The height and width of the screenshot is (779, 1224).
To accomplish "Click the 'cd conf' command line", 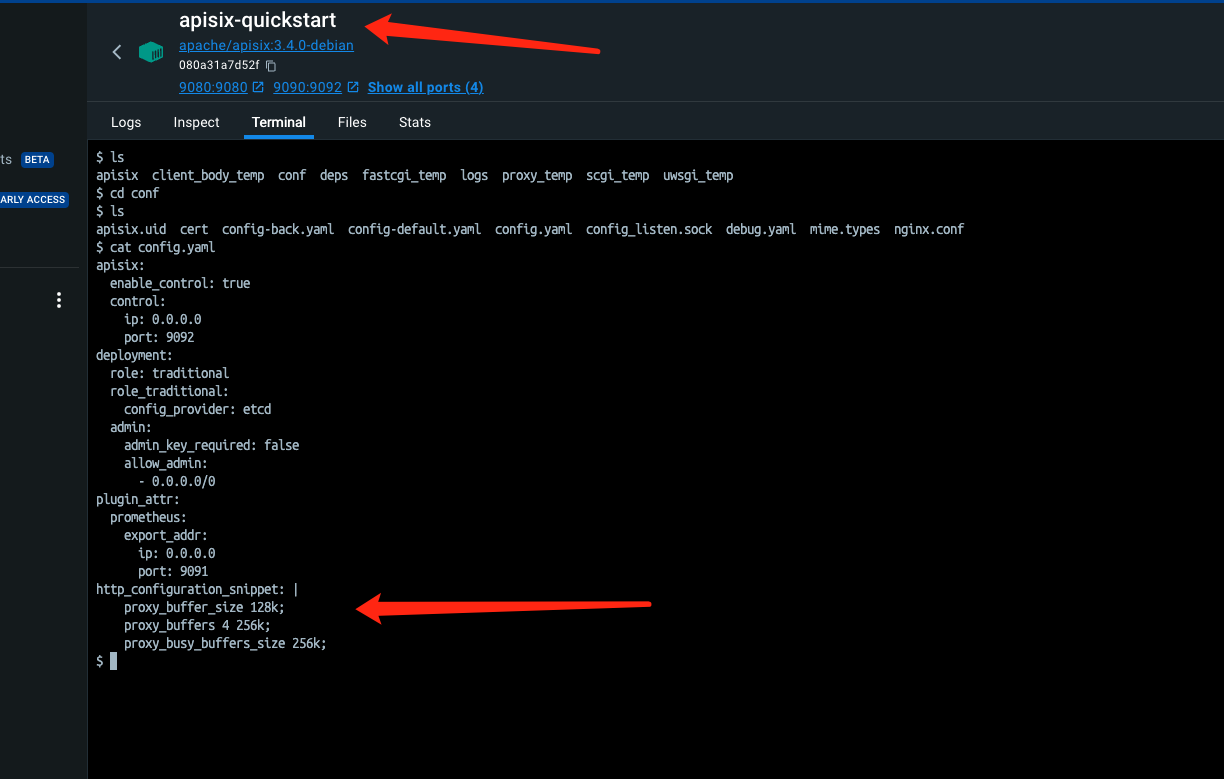I will pos(127,193).
